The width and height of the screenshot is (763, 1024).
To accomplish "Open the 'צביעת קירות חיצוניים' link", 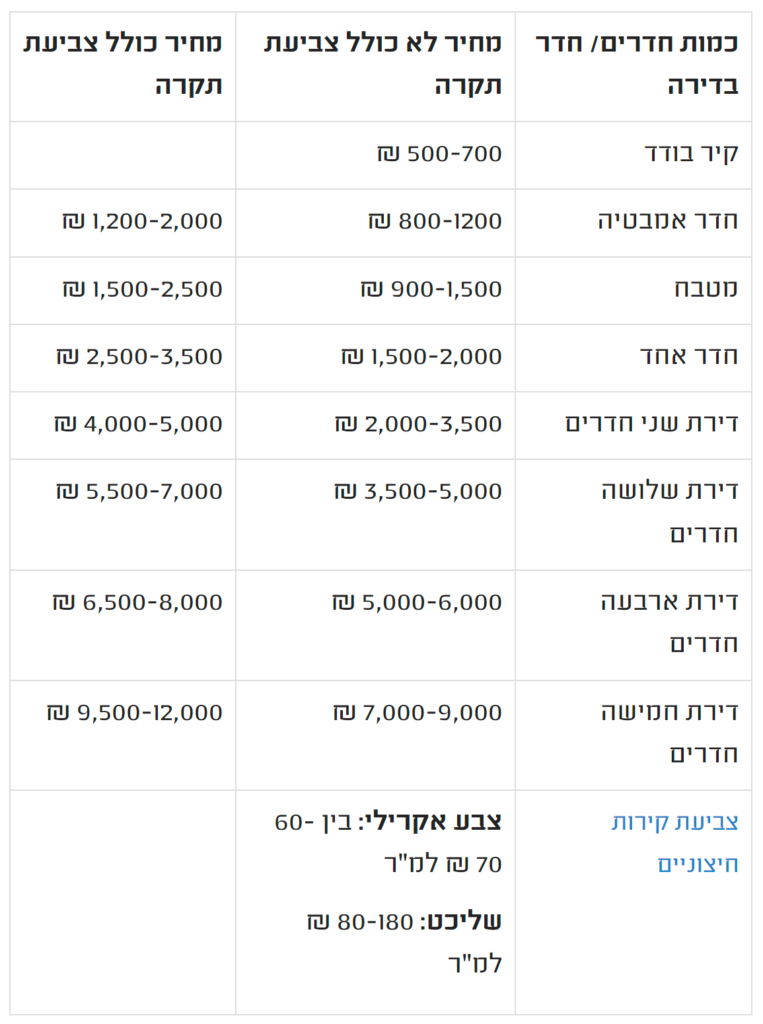I will click(x=675, y=823).
